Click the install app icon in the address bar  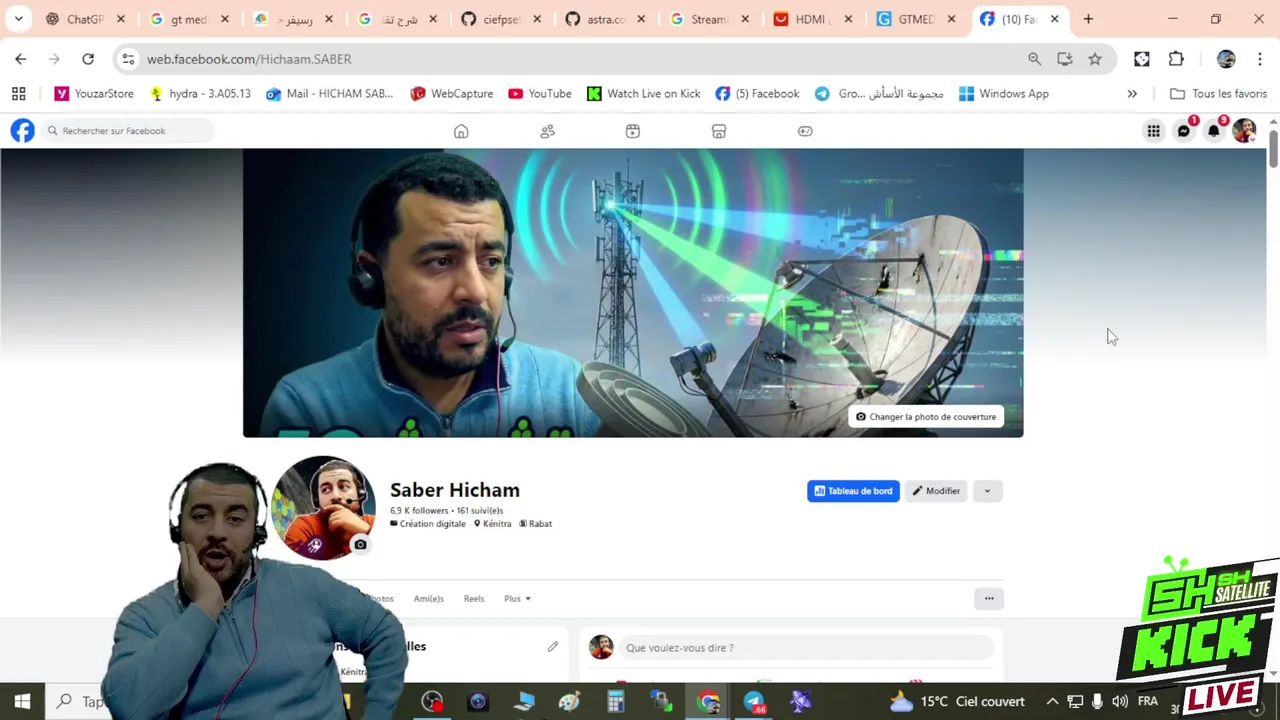1065,59
